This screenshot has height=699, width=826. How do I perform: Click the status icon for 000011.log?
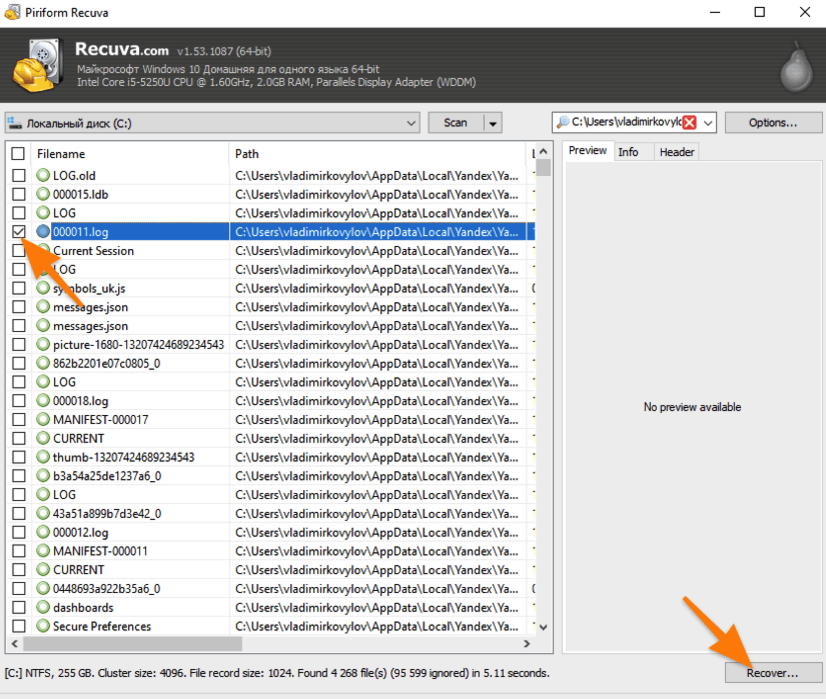(43, 231)
